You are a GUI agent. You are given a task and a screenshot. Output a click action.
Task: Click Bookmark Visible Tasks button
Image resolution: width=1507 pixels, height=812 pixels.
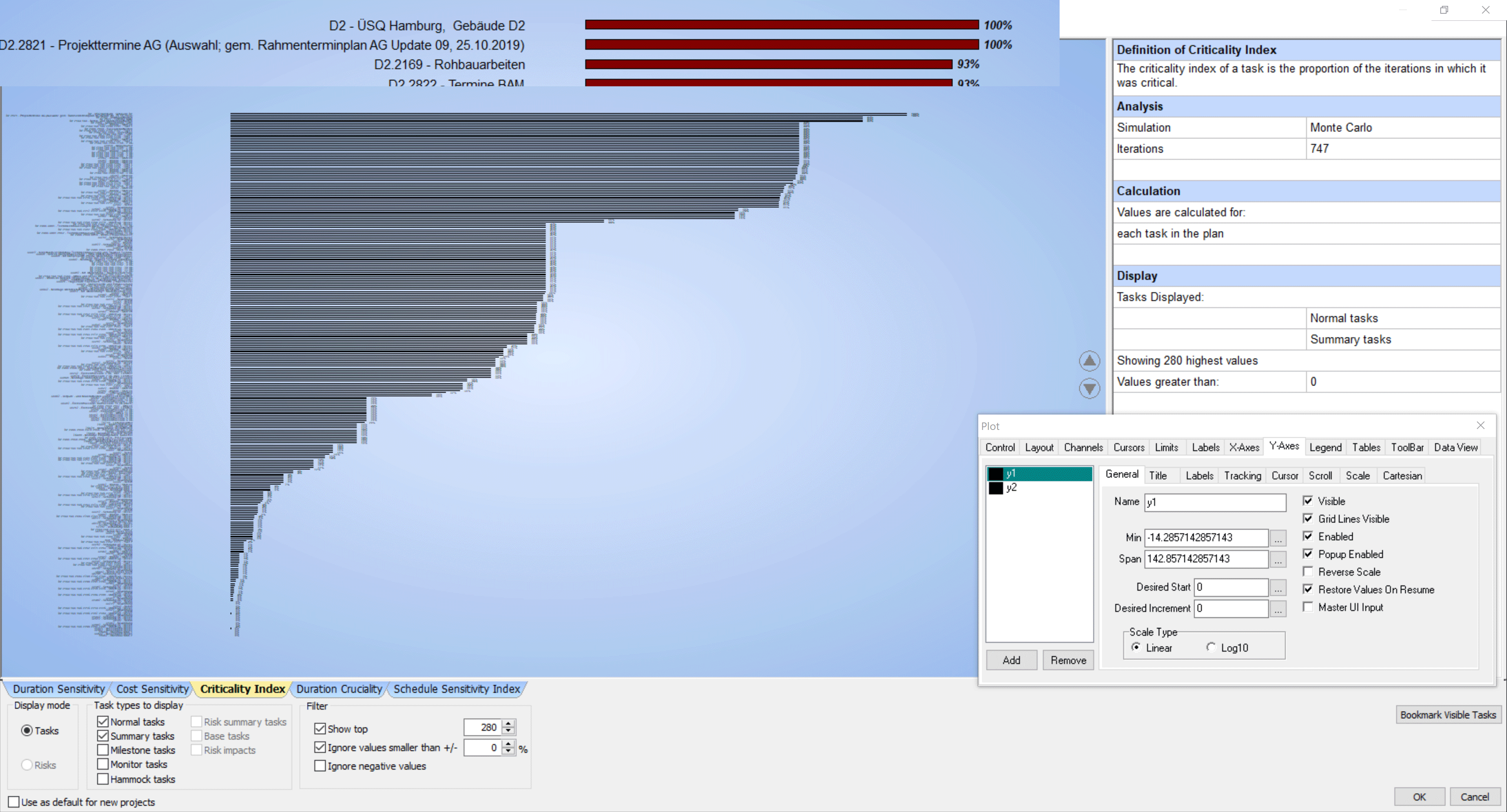(x=1447, y=714)
